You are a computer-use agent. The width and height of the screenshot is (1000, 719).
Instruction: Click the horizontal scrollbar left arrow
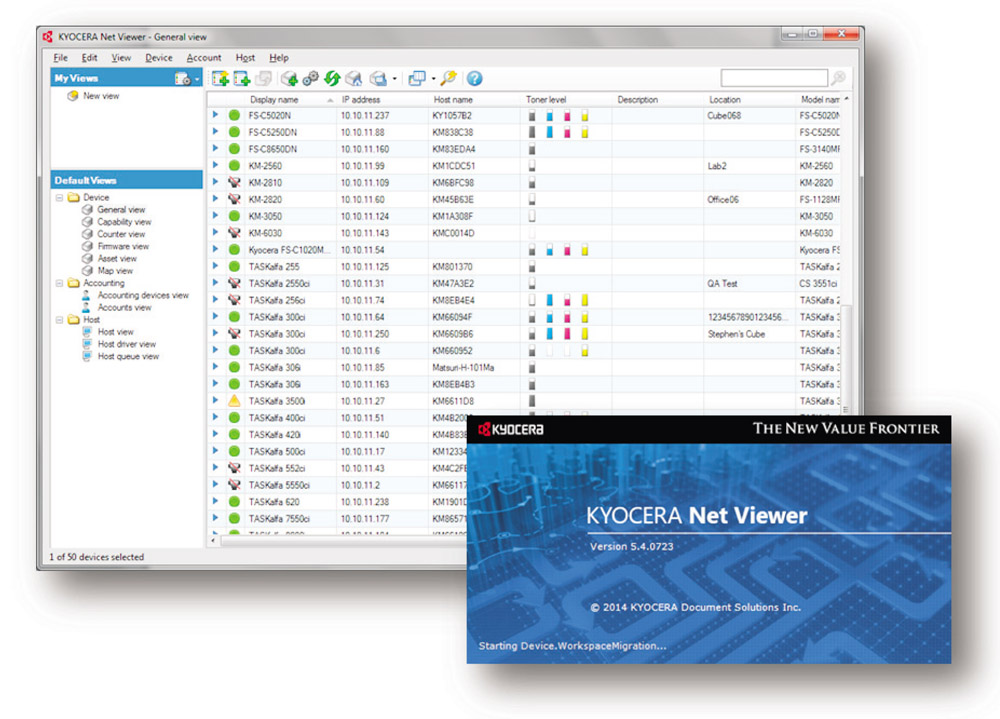pyautogui.click(x=213, y=540)
